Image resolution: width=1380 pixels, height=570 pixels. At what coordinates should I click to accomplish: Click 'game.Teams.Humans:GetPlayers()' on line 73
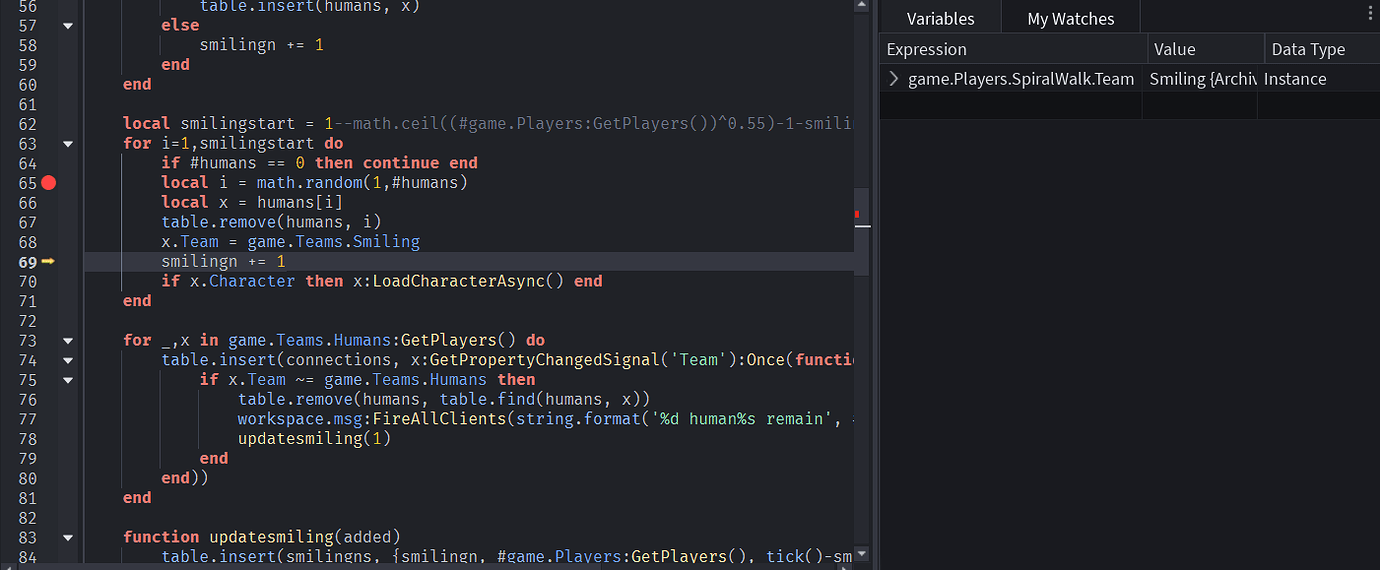coord(373,340)
